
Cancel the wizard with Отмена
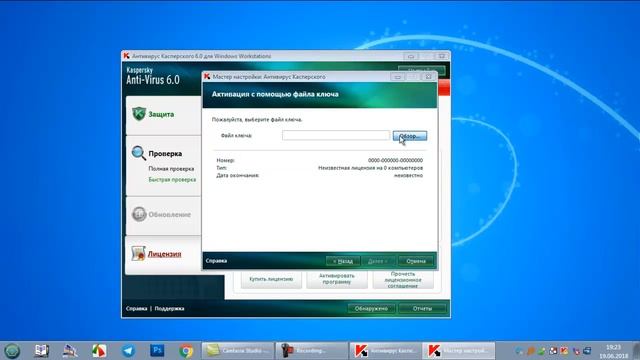(416, 261)
